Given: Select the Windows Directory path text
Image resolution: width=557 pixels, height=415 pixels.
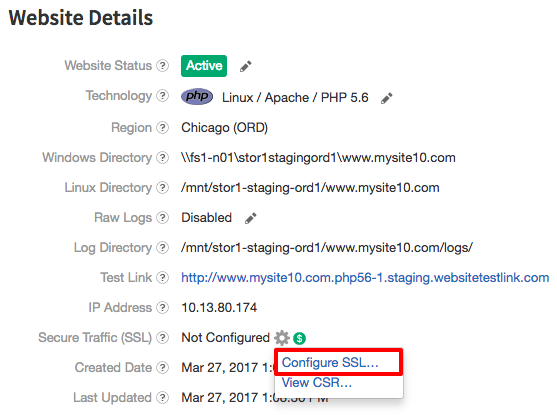Looking at the screenshot, I should tap(318, 157).
